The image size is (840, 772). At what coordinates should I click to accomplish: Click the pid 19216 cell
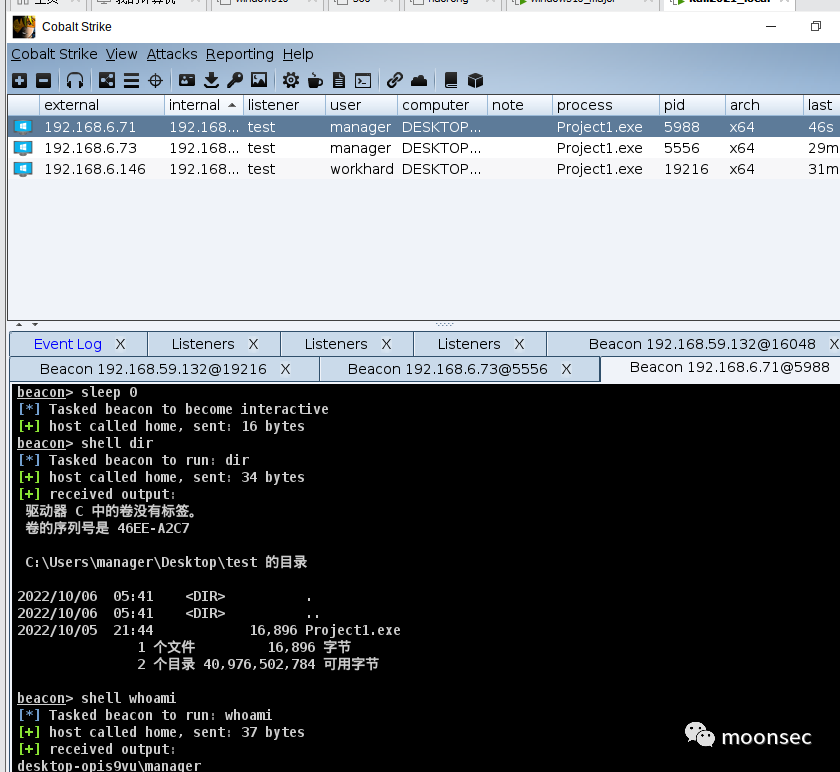(686, 169)
